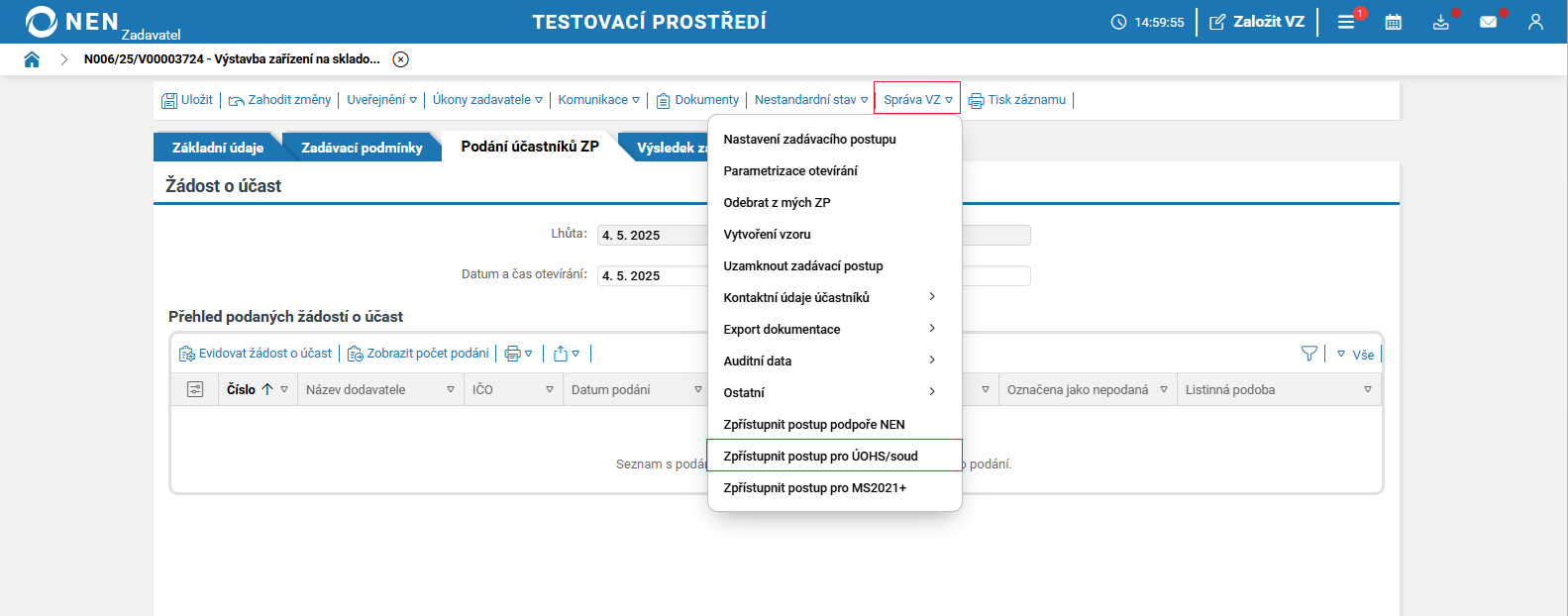This screenshot has height=616, width=1568.
Task: Open the user profile icon
Action: [x=1535, y=22]
